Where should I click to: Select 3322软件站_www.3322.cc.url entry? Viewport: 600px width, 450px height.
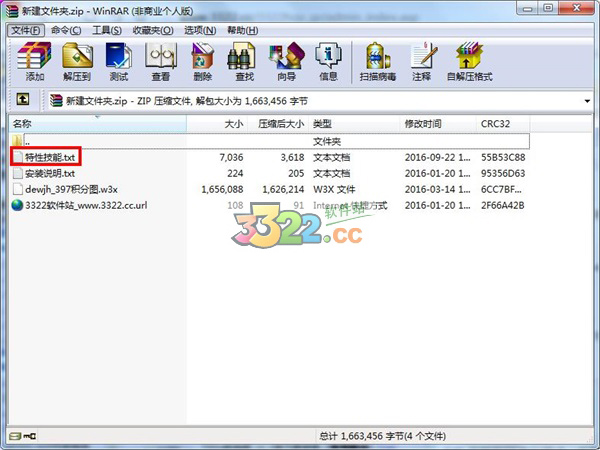tap(86, 205)
